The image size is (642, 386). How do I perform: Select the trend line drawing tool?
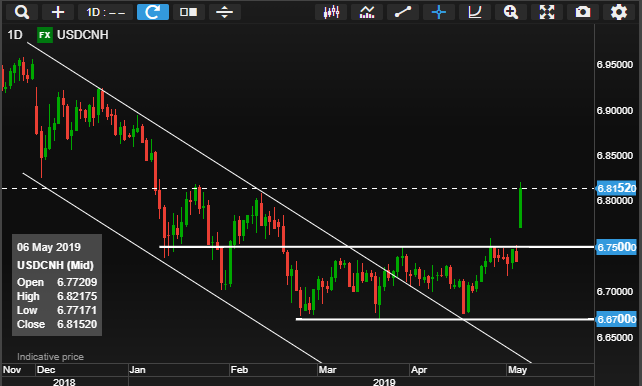403,12
